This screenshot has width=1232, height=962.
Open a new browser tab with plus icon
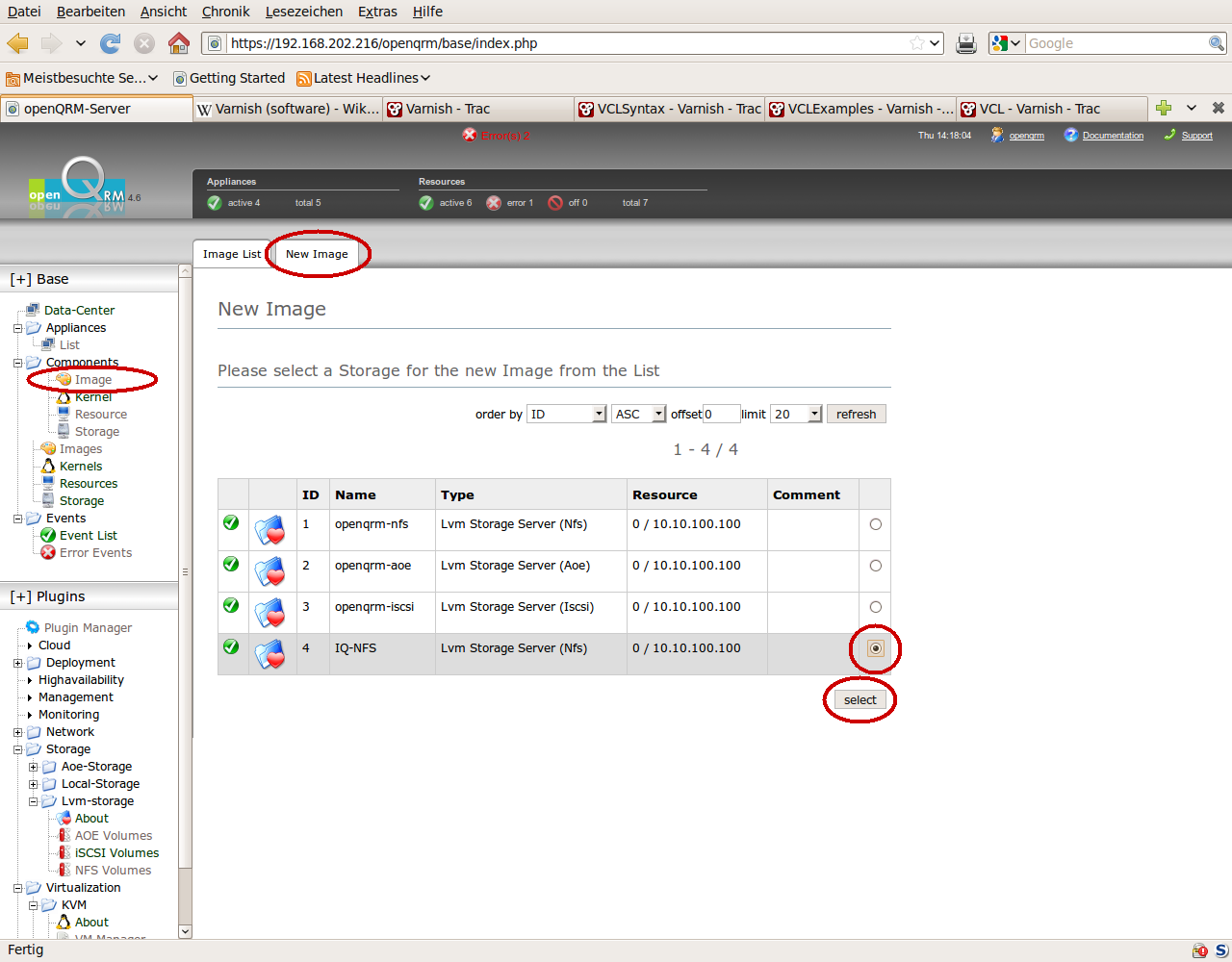[x=1164, y=108]
